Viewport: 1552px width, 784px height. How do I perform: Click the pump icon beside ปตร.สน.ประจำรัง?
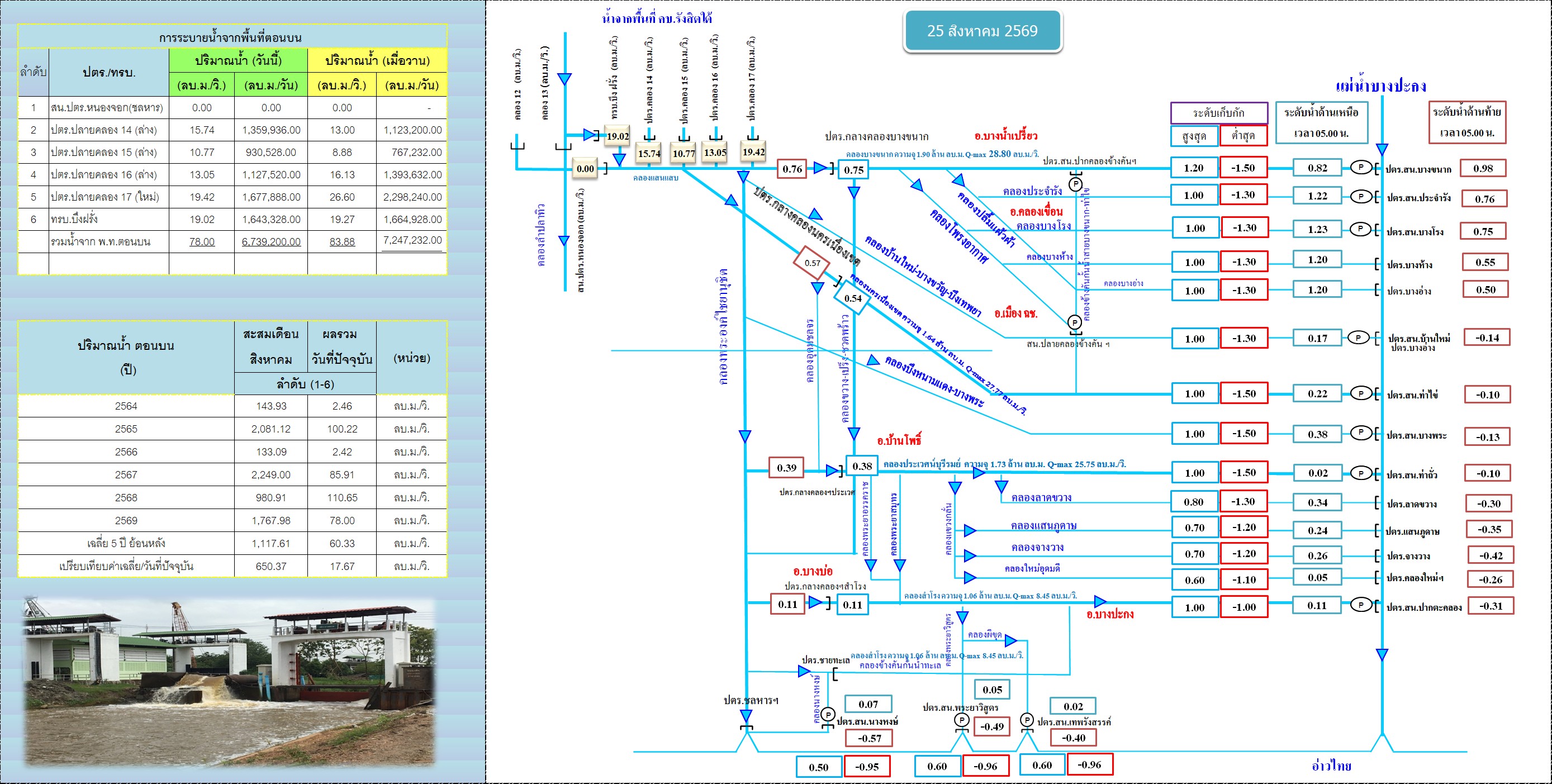coord(1360,196)
